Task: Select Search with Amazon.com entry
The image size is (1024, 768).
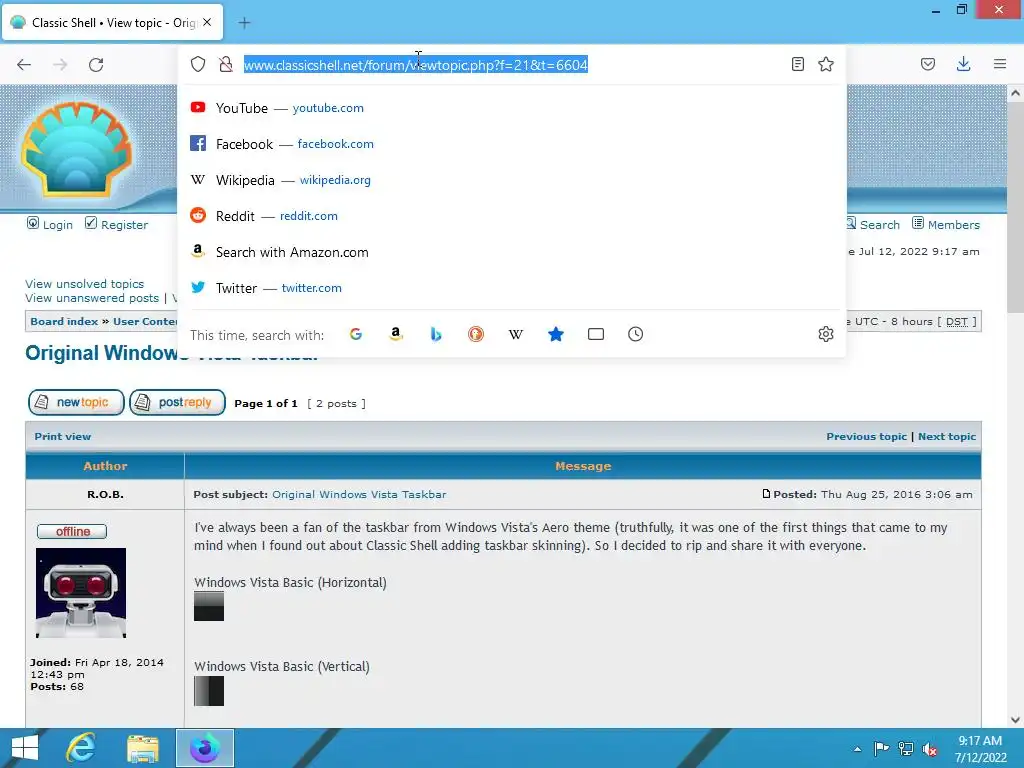Action: click(x=511, y=252)
